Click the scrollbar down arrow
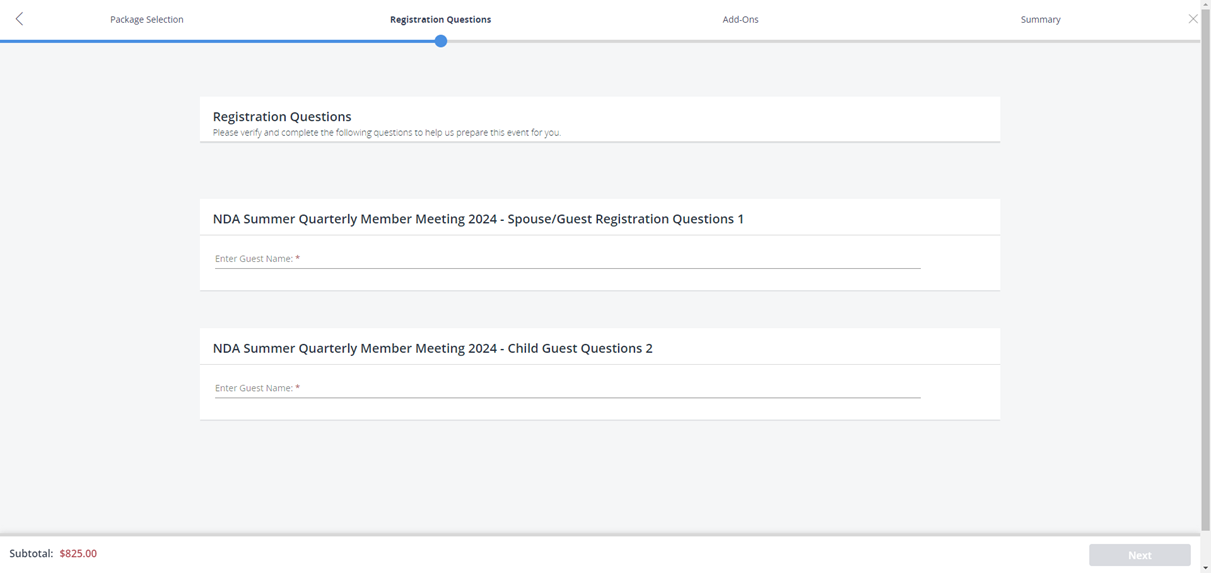 (x=1205, y=567)
